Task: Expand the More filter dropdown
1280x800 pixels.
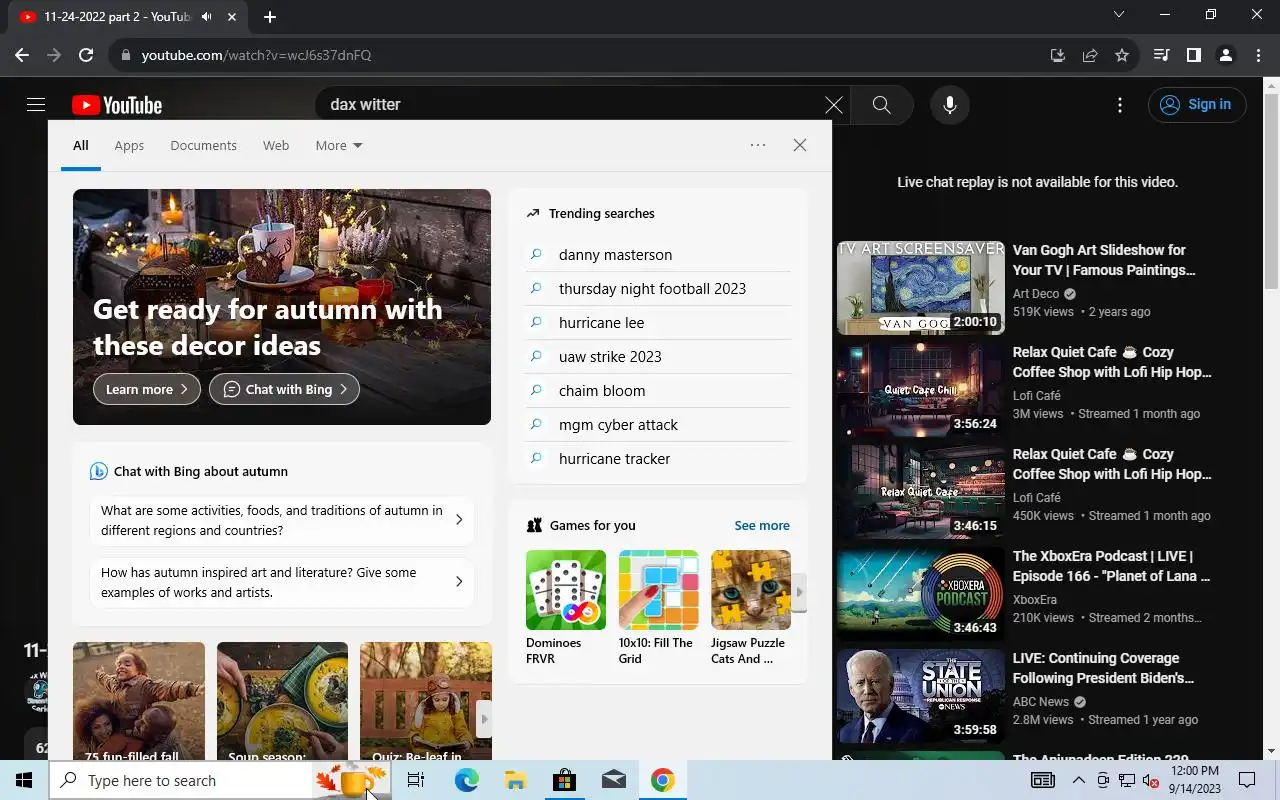Action: pos(339,145)
